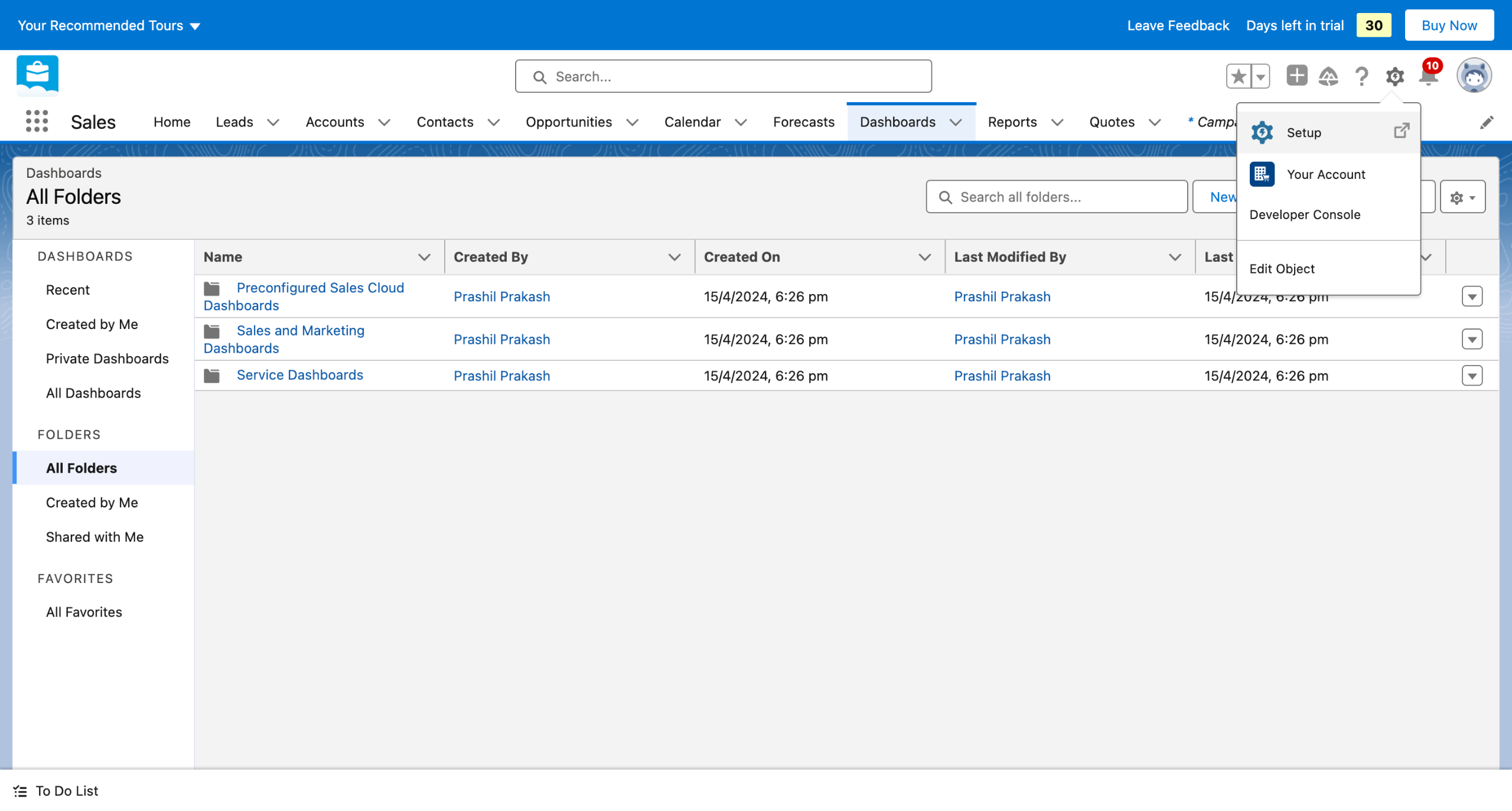The width and height of the screenshot is (1512, 811).
Task: Click the Preconfigured Sales Cloud folder icon
Action: tap(211, 288)
